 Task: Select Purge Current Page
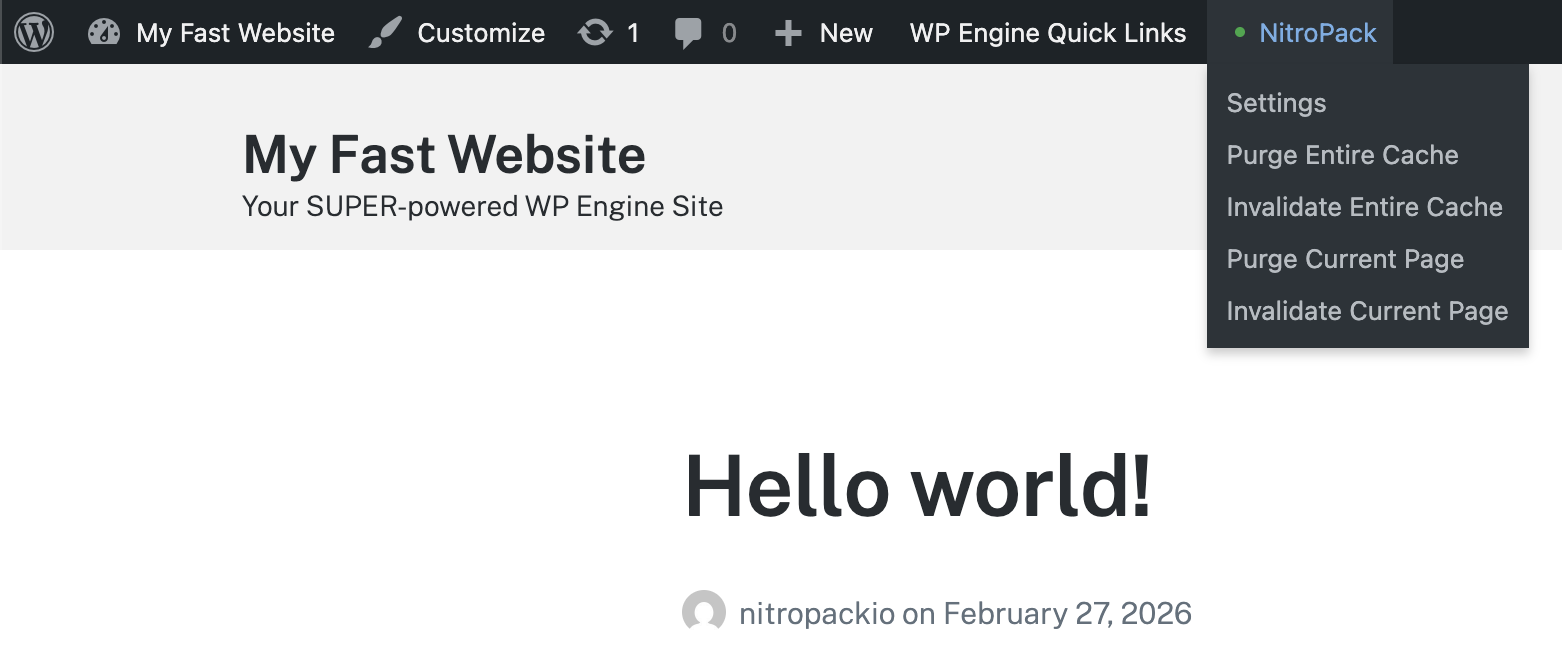click(1345, 259)
